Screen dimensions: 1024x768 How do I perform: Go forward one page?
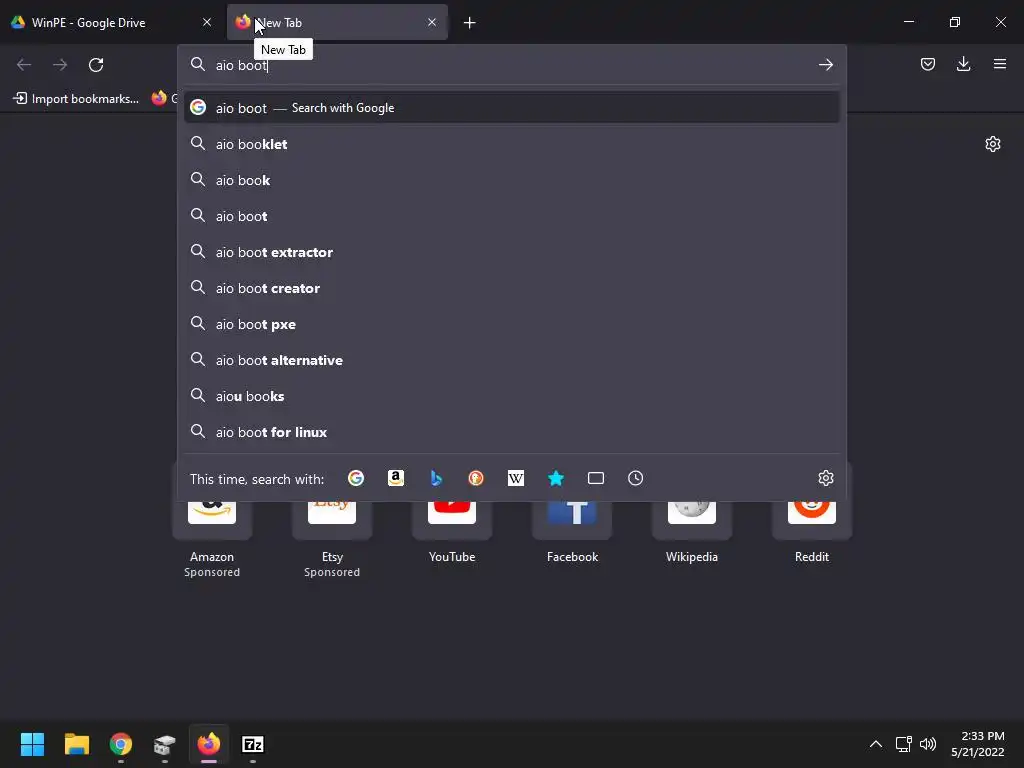point(60,65)
